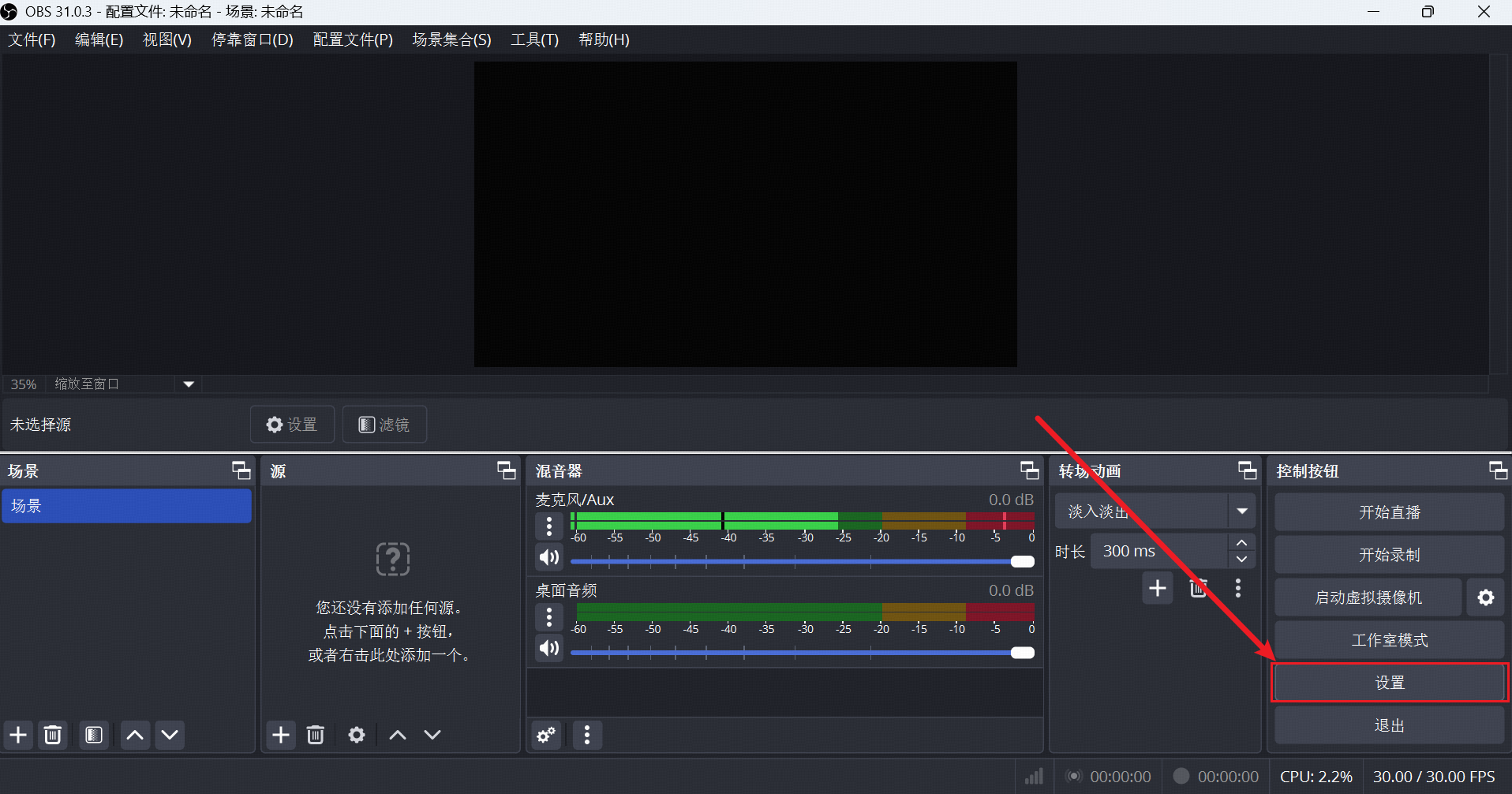
Task: Click the 开始录制 button
Action: 1389,555
